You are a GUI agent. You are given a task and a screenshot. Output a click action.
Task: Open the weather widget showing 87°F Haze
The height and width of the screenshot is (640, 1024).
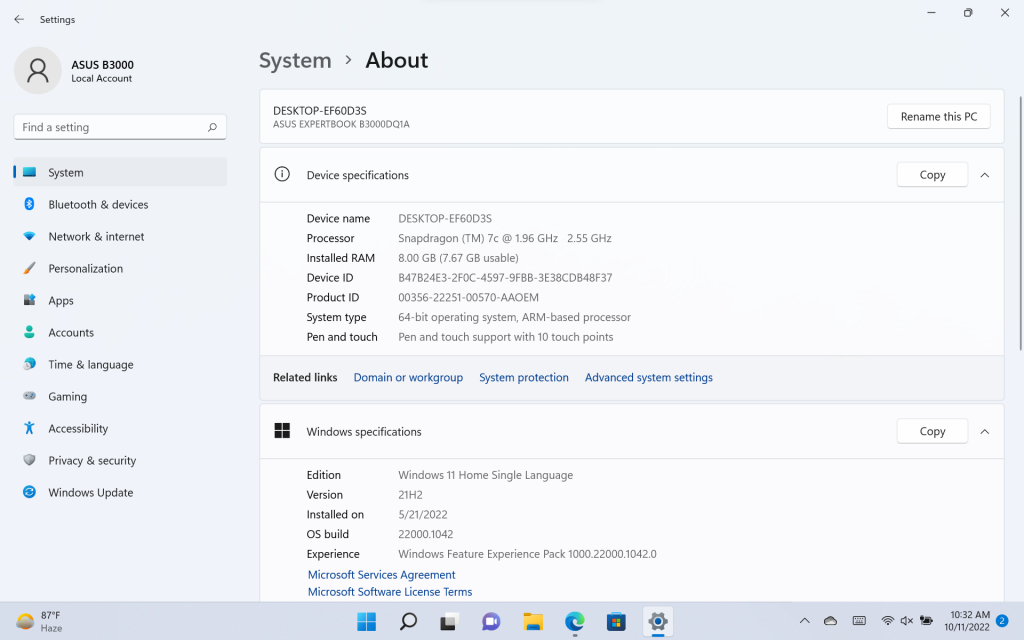coord(39,621)
